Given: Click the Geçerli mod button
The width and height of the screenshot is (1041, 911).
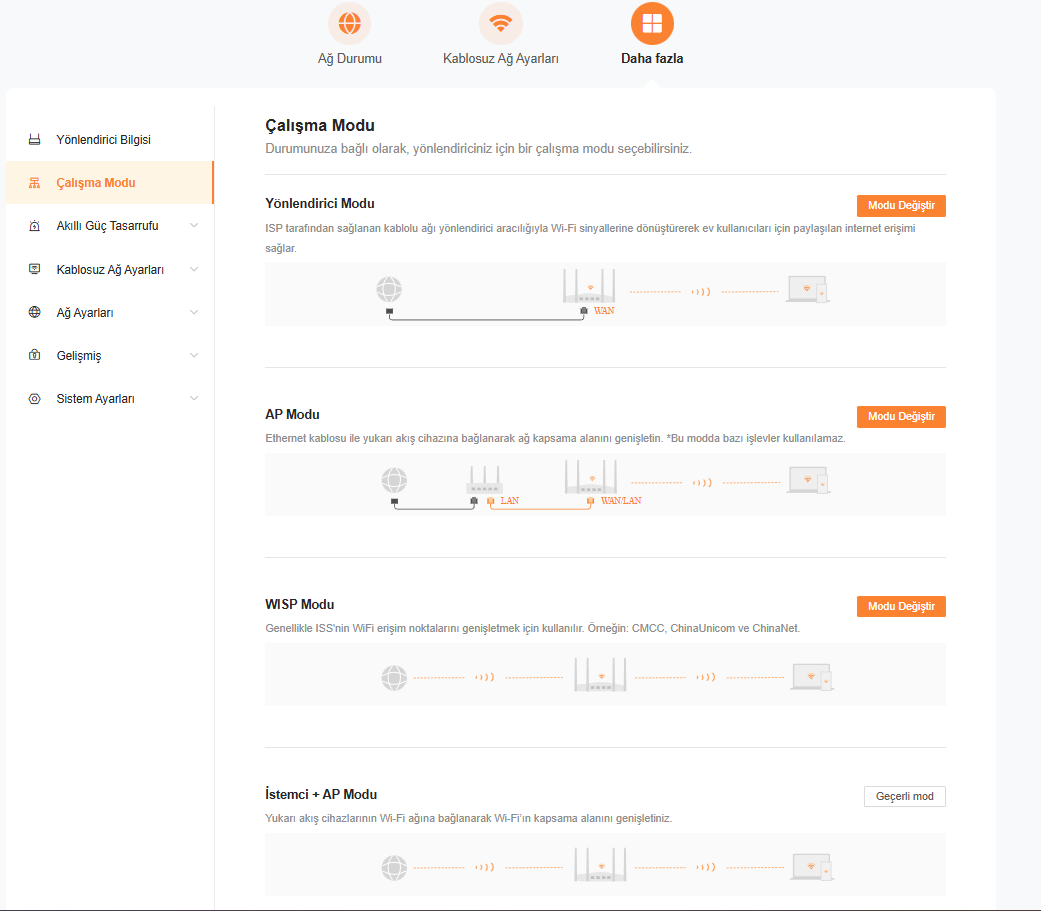Looking at the screenshot, I should [x=904, y=796].
